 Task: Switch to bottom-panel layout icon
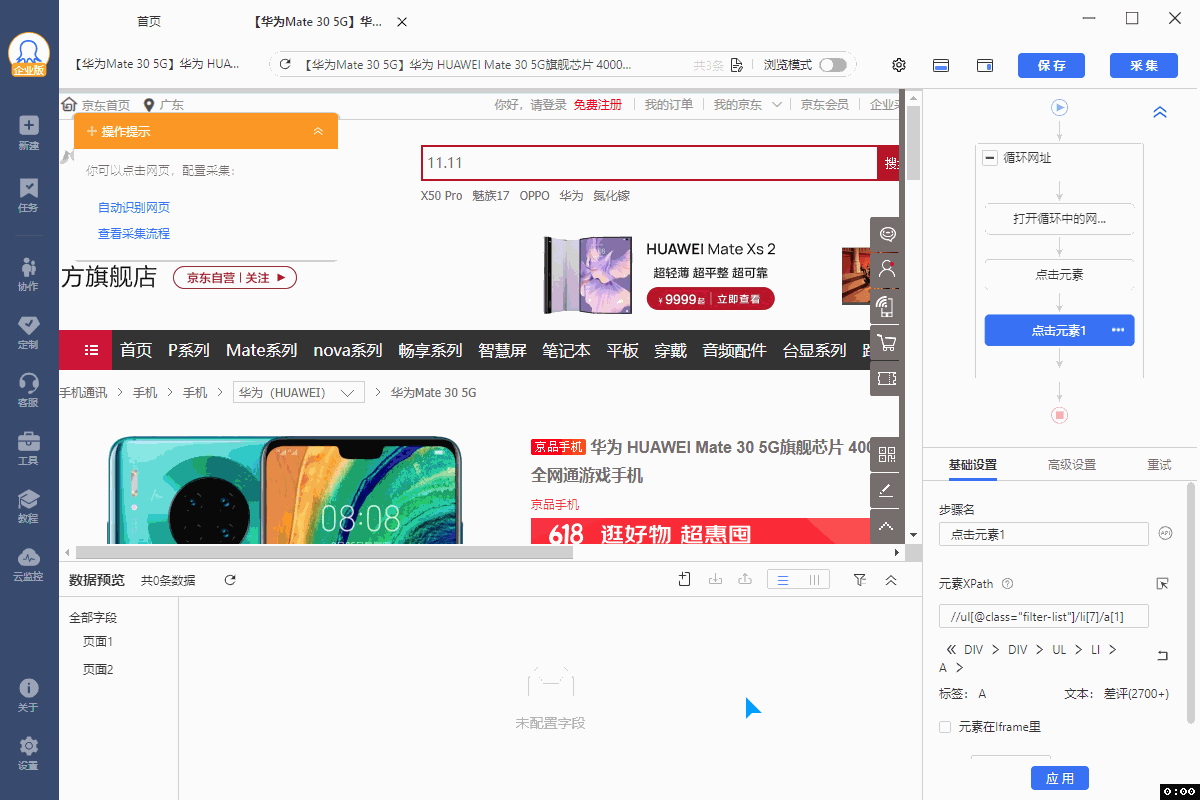941,65
